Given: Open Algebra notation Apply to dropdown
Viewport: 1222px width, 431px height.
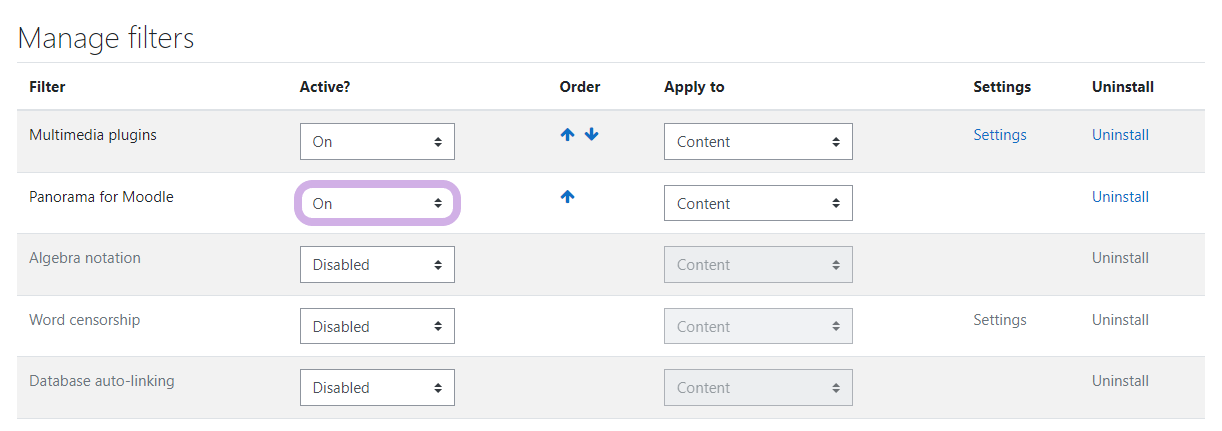Looking at the screenshot, I should pos(758,265).
